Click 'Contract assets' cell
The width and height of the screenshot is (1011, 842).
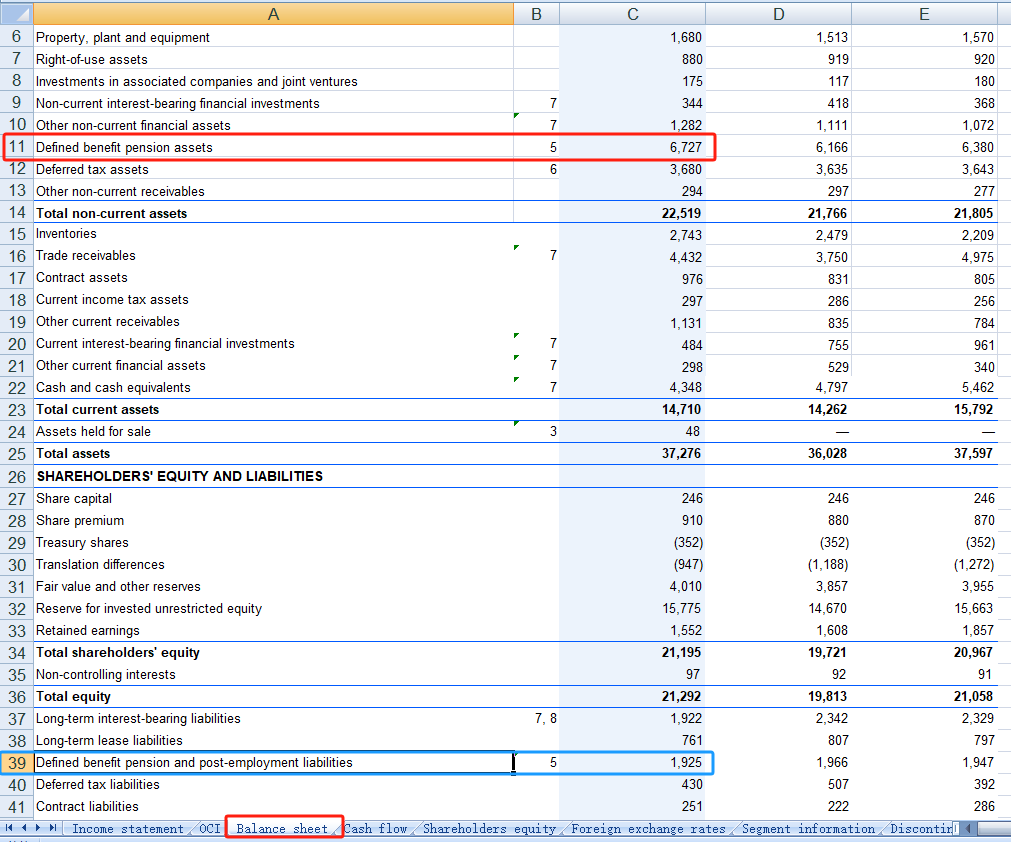(x=273, y=278)
